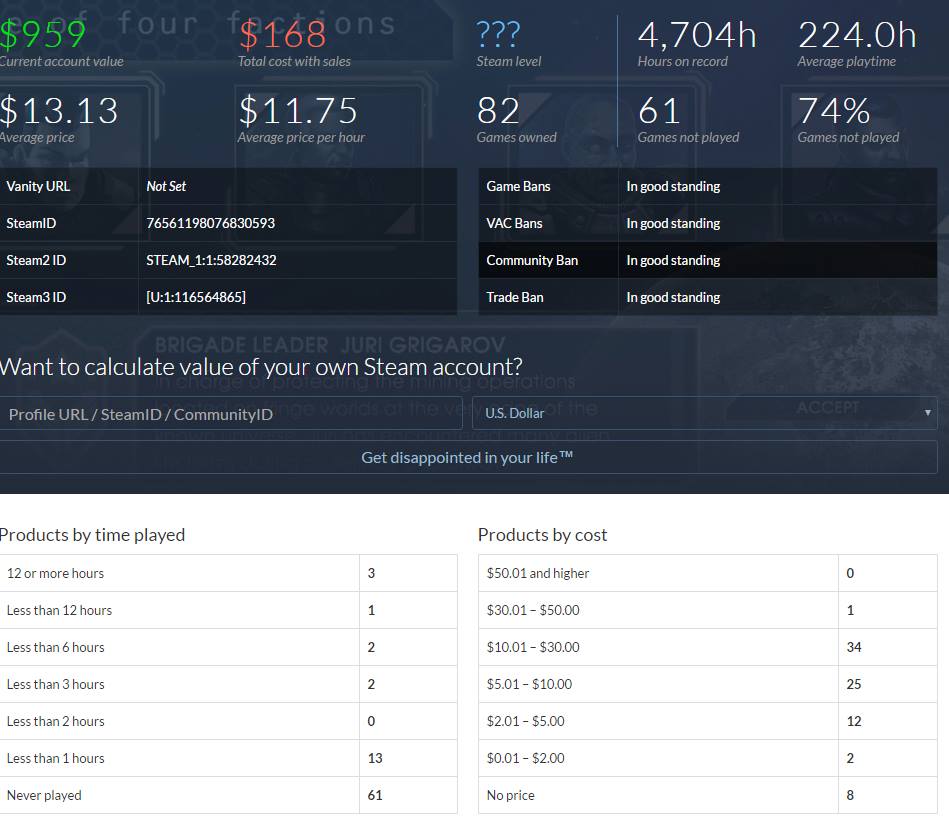
Task: Click the count 25 in cost table
Action: [x=853, y=684]
